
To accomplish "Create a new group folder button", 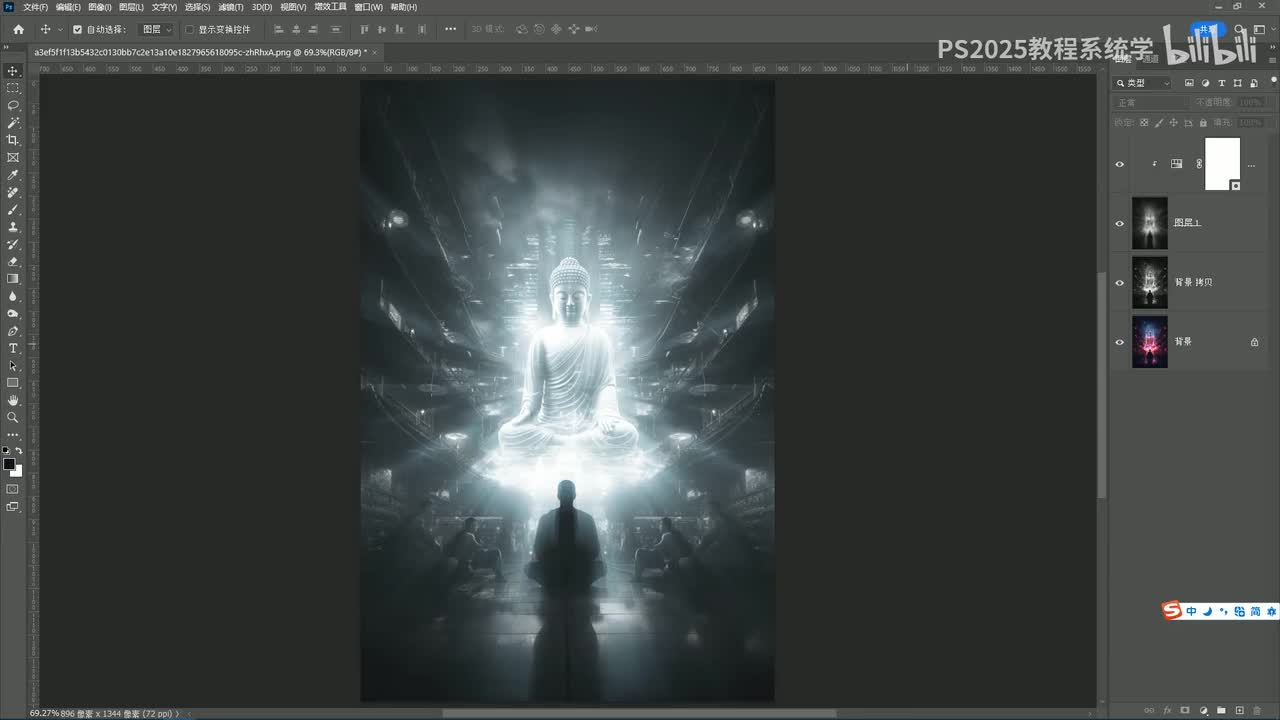I will point(1222,710).
